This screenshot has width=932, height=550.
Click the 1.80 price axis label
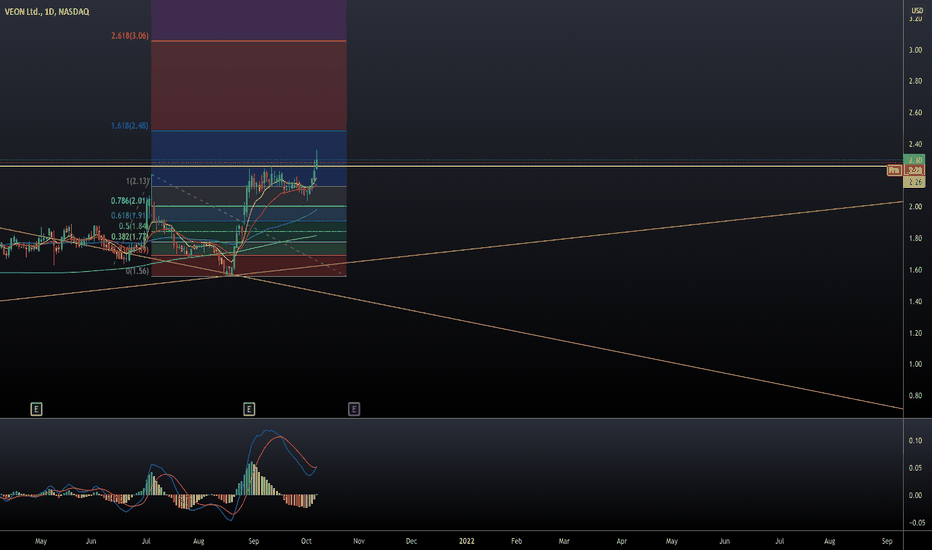[x=915, y=238]
